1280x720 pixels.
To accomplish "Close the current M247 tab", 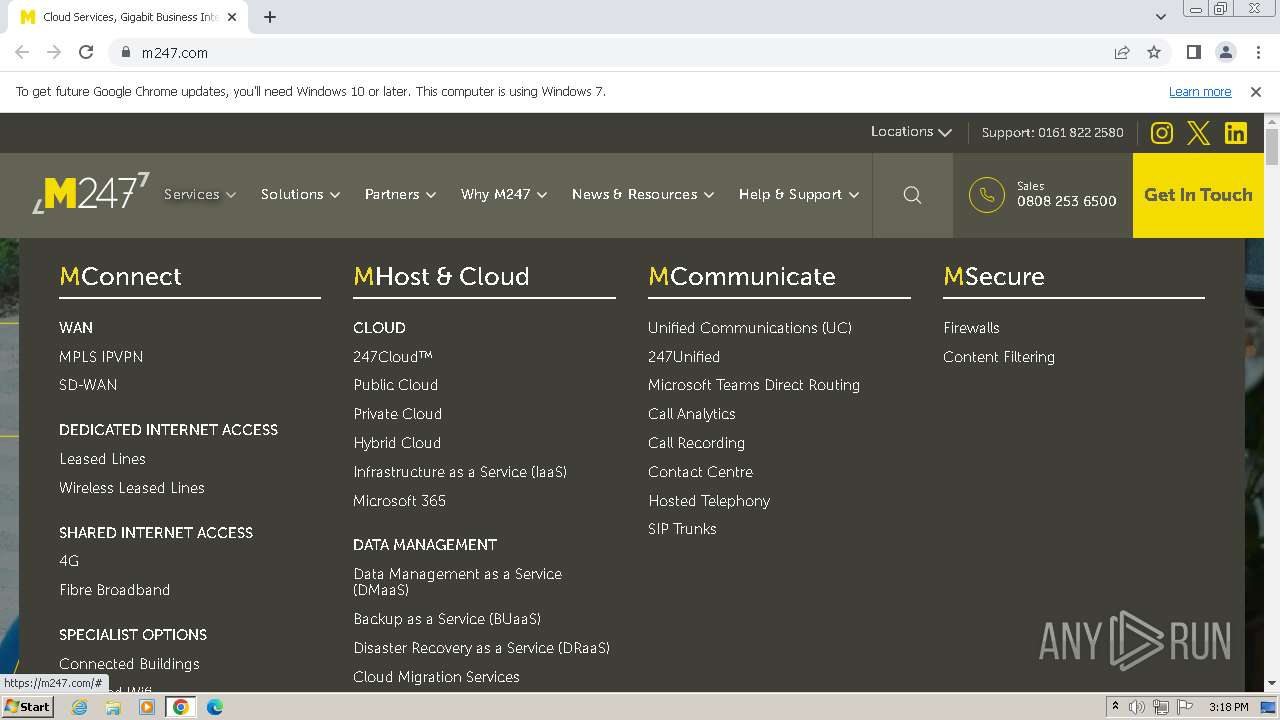I will [x=232, y=17].
